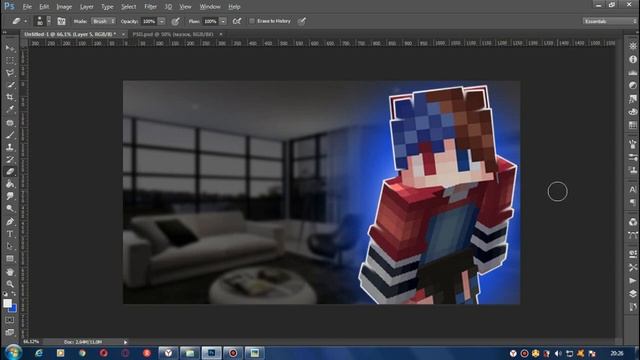Open the Filter menu
Viewport: 640px width, 360px height.
[150, 7]
